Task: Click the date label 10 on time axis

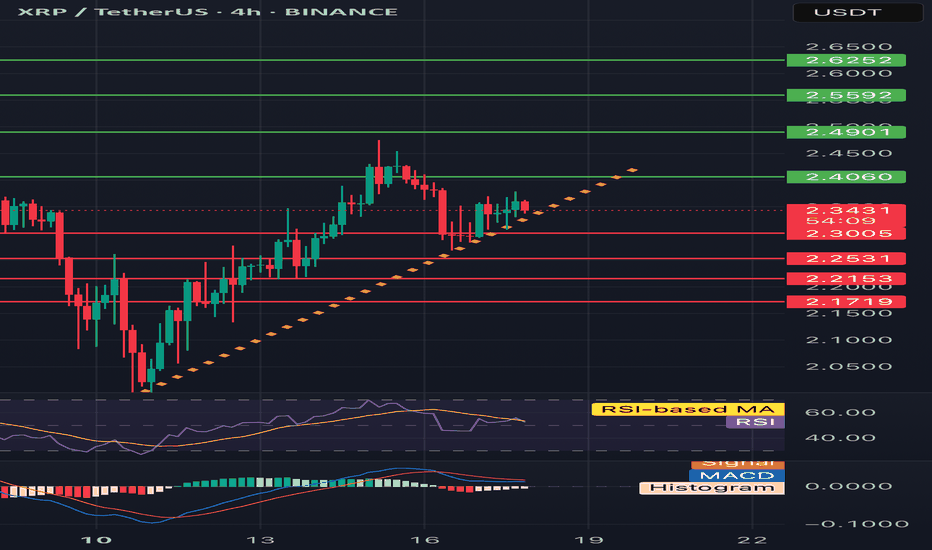Action: point(96,540)
